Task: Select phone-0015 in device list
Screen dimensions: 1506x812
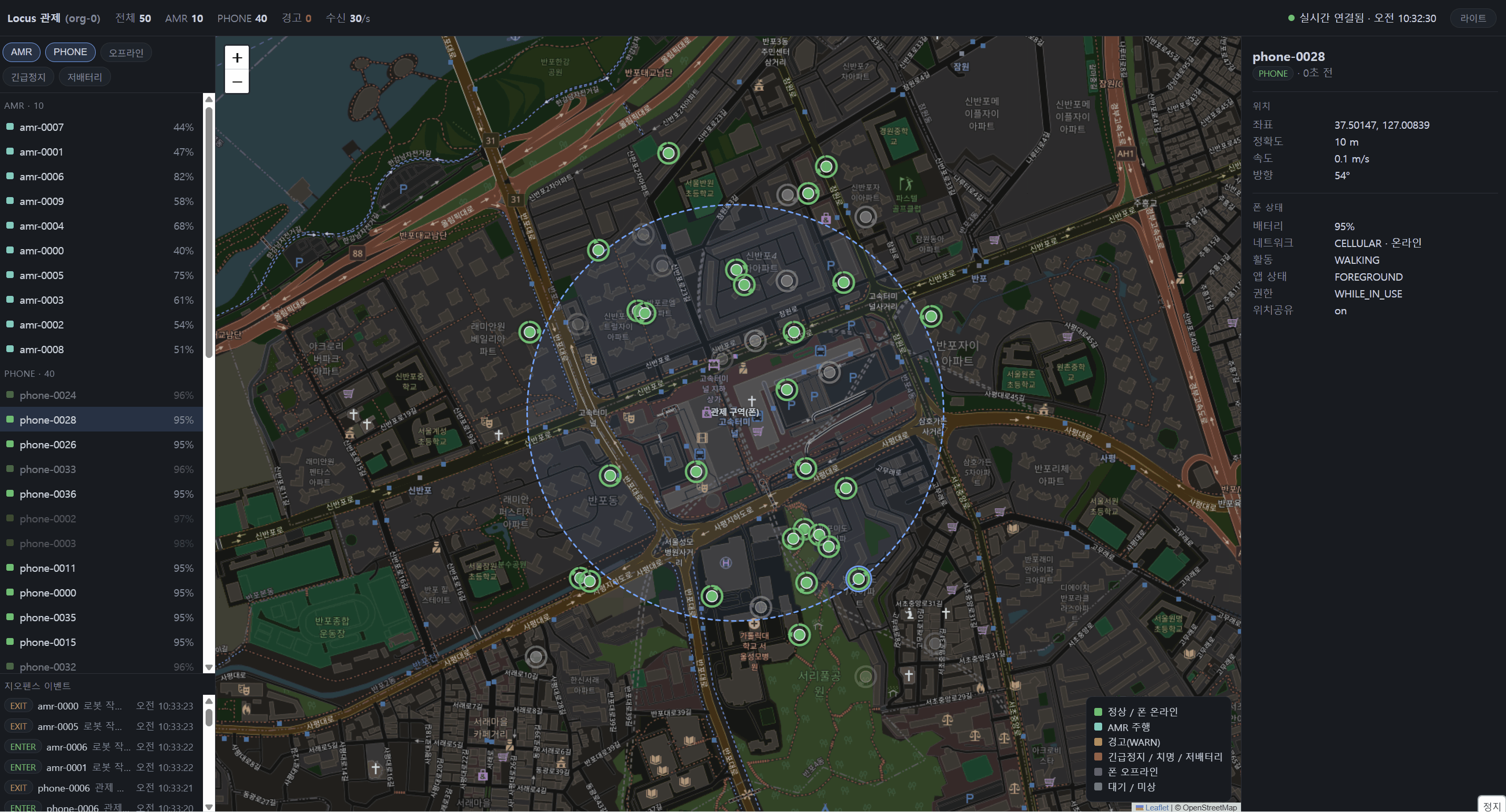Action: click(101, 642)
